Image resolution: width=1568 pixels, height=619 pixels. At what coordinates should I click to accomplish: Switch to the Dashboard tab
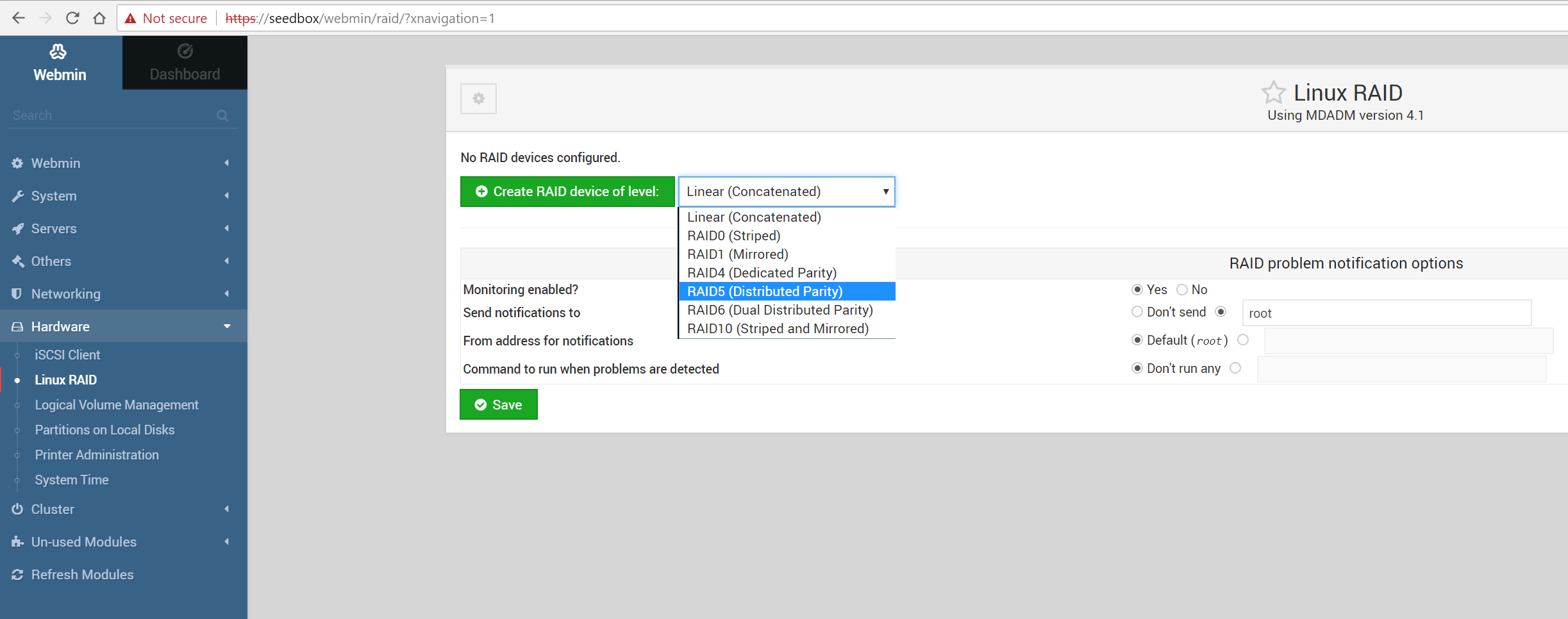(x=185, y=63)
